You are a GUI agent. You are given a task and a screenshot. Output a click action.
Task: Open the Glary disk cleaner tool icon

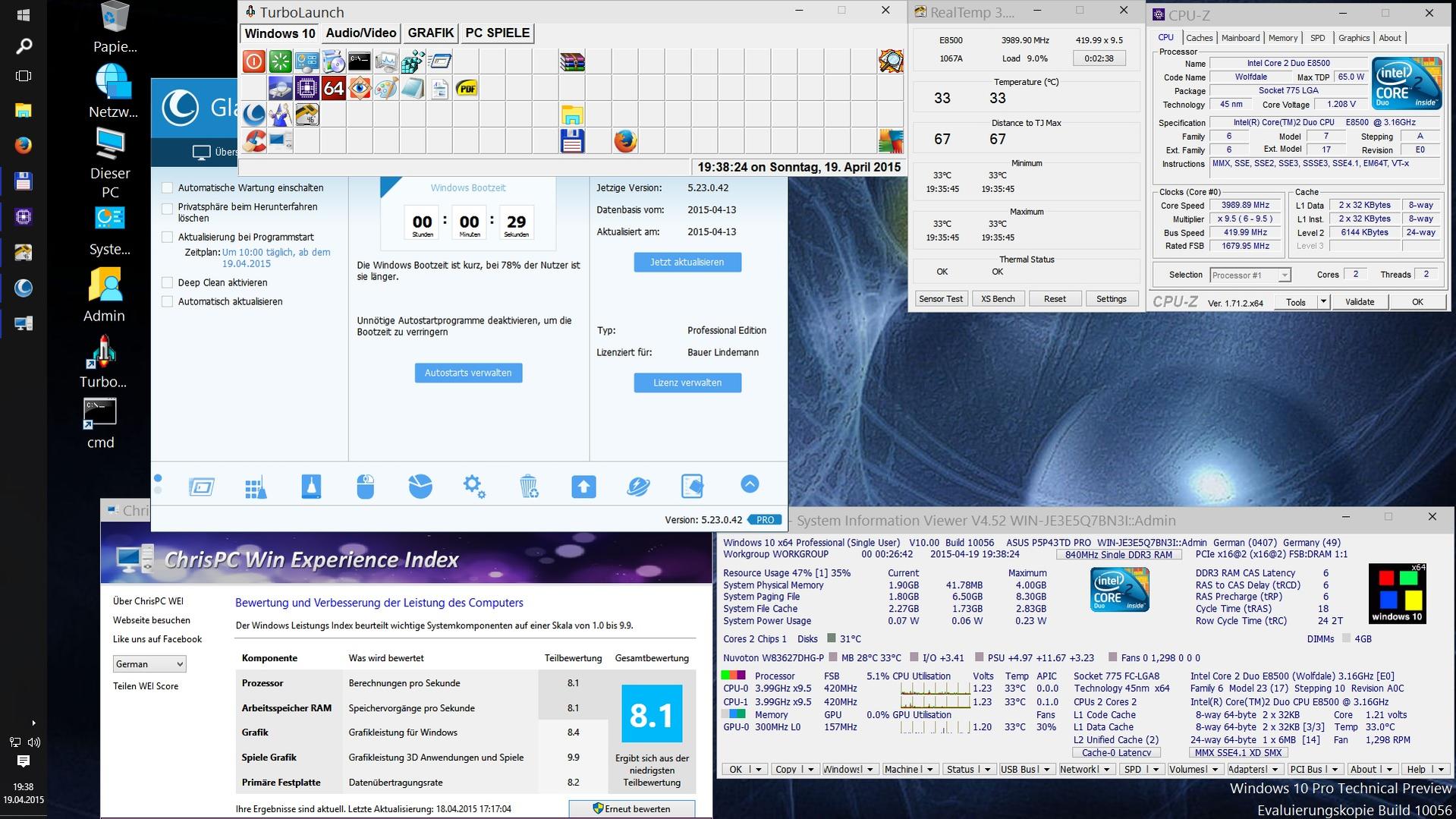click(x=311, y=487)
